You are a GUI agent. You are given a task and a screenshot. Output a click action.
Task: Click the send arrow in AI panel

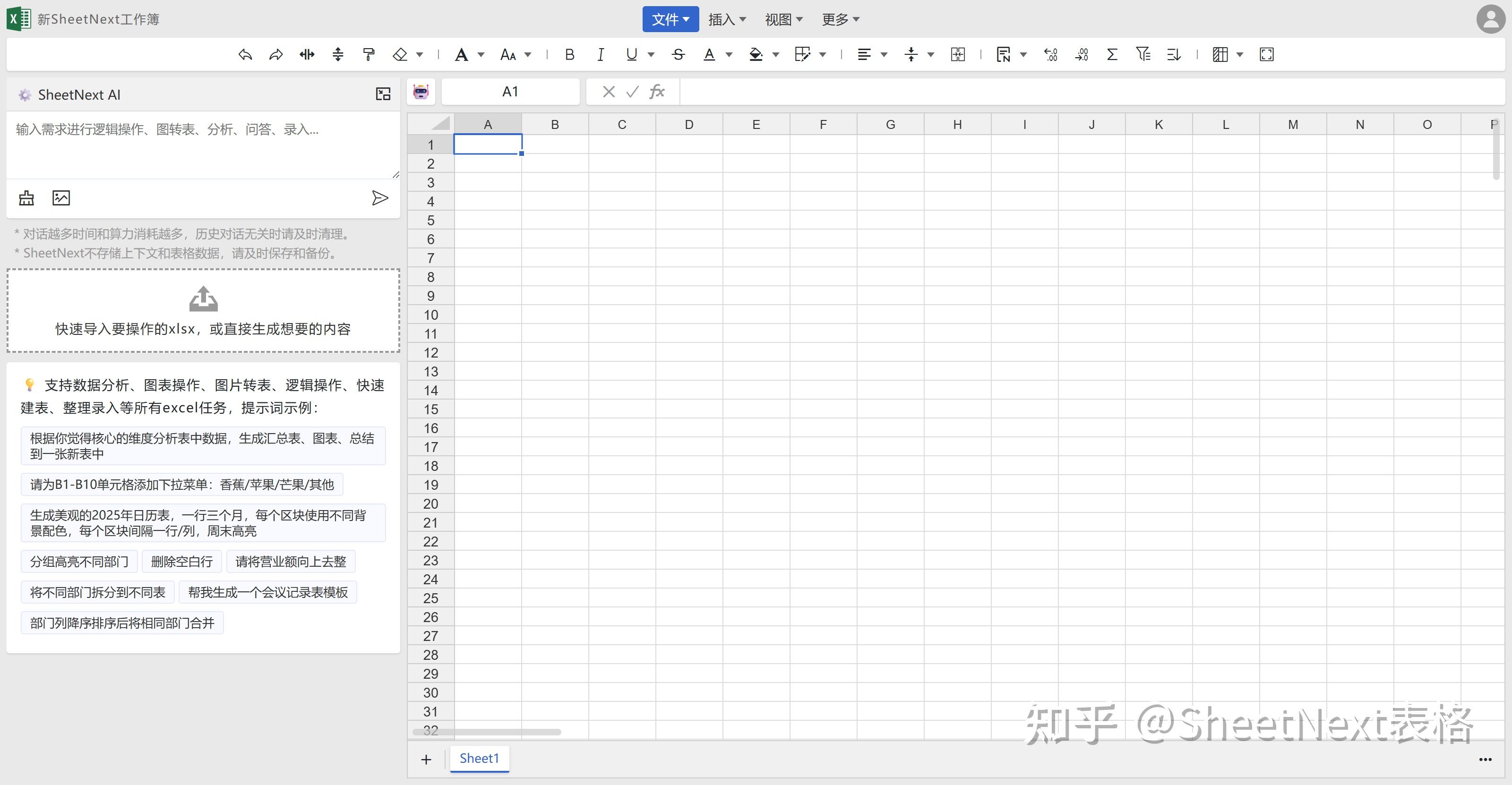380,198
